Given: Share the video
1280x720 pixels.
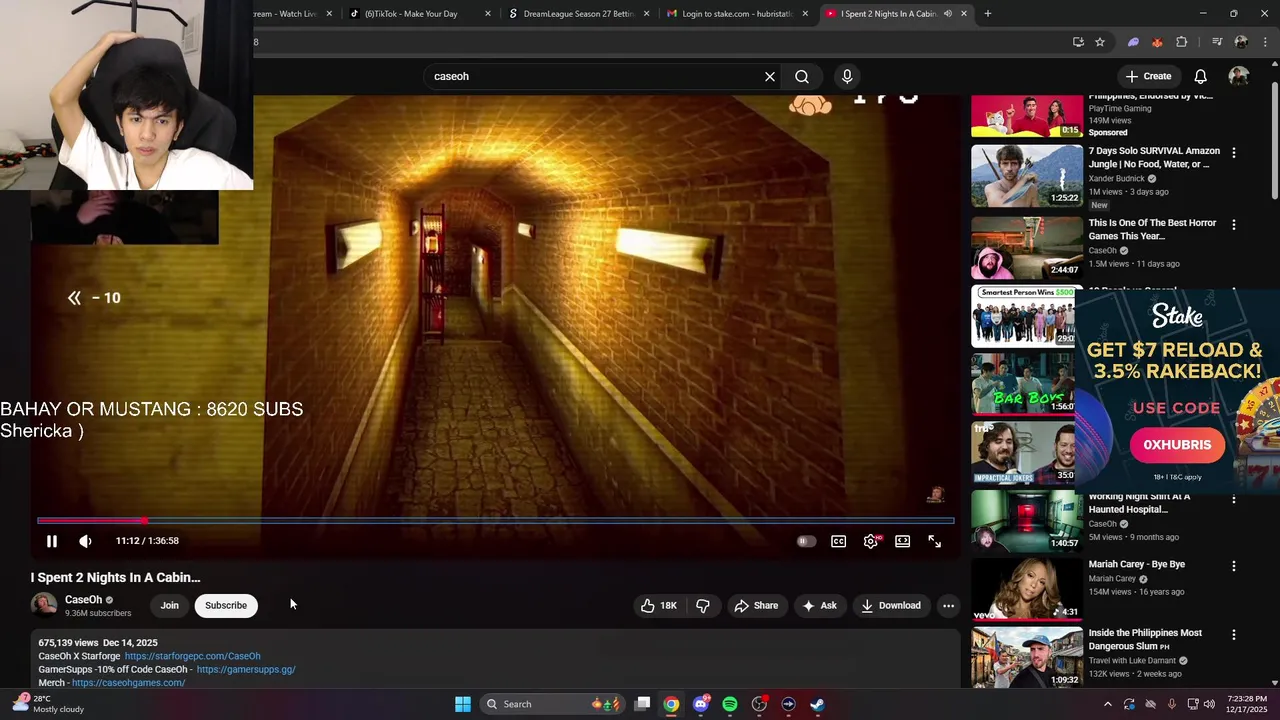Looking at the screenshot, I should point(756,605).
